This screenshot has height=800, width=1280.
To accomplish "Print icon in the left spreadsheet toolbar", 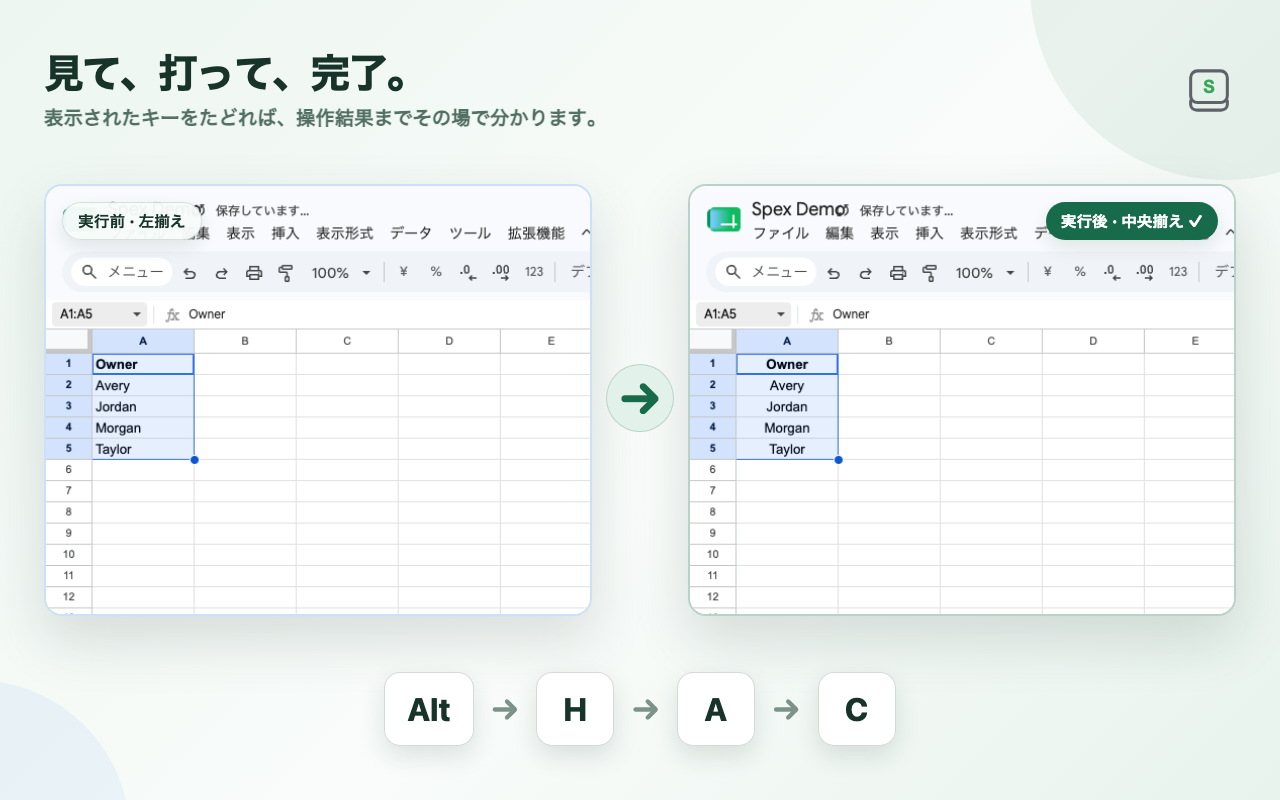I will pos(254,272).
